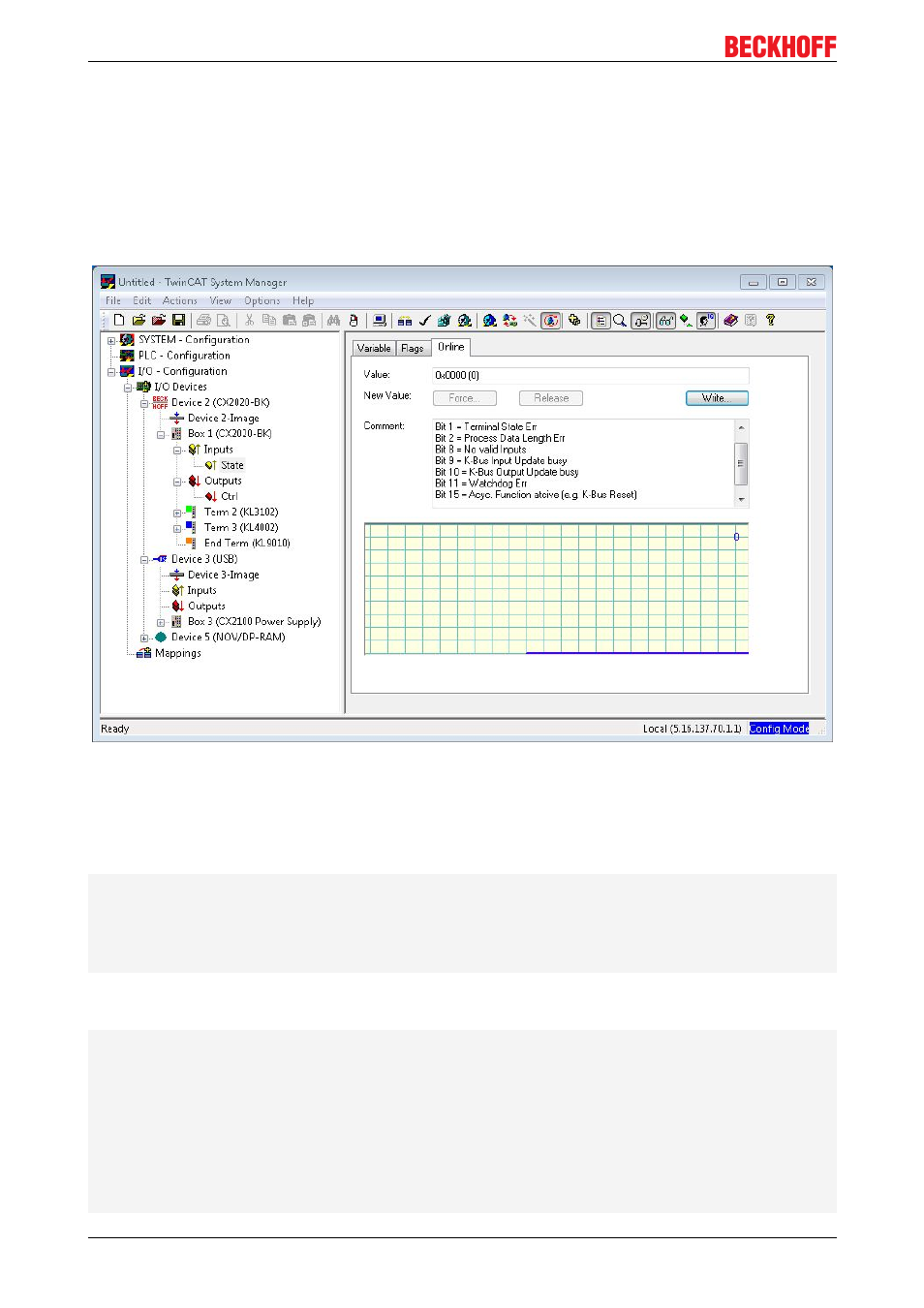Image resolution: width=924 pixels, height=1308 pixels.
Task: Click the Release button
Action: [x=551, y=398]
